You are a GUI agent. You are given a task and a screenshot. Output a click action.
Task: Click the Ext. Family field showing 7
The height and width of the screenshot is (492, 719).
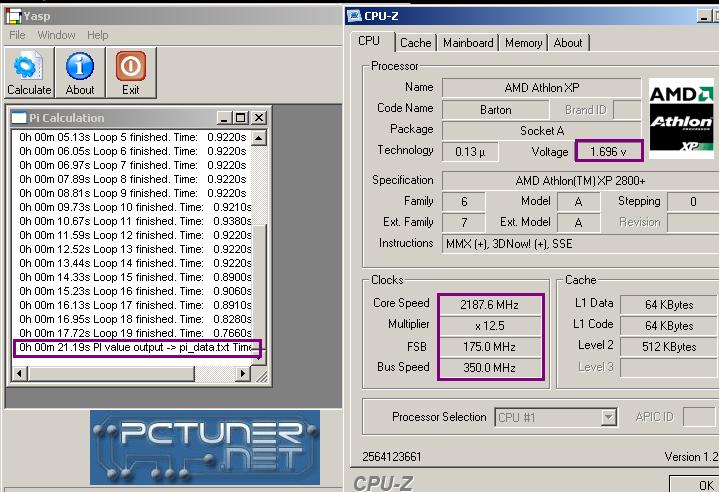point(464,222)
